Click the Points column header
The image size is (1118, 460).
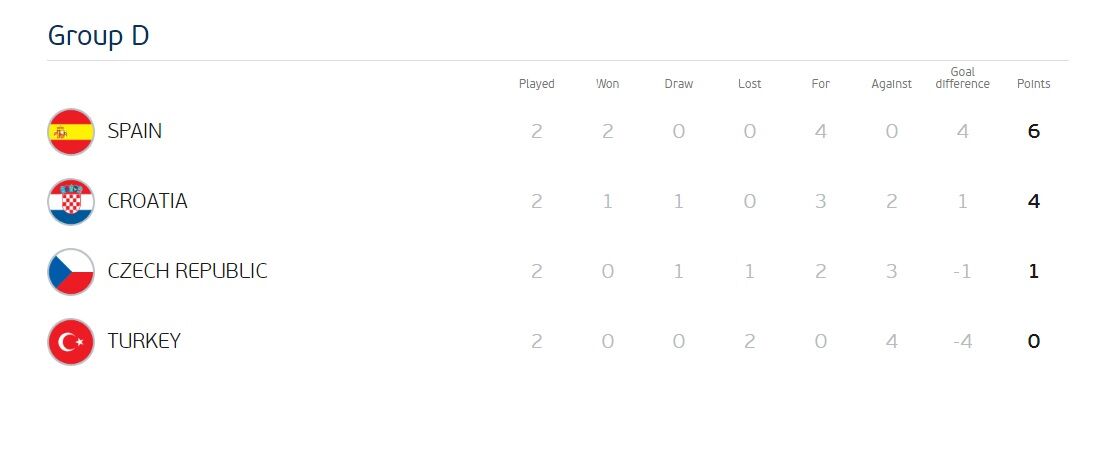pyautogui.click(x=1033, y=84)
